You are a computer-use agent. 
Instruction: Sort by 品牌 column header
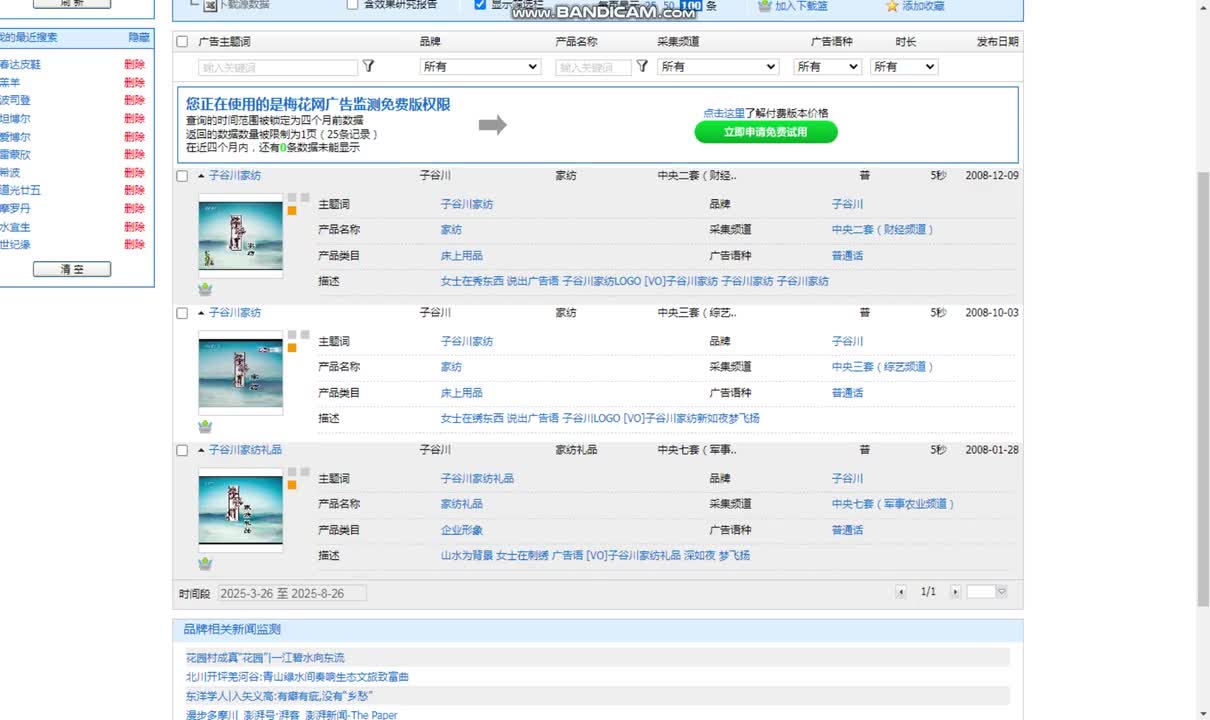430,42
